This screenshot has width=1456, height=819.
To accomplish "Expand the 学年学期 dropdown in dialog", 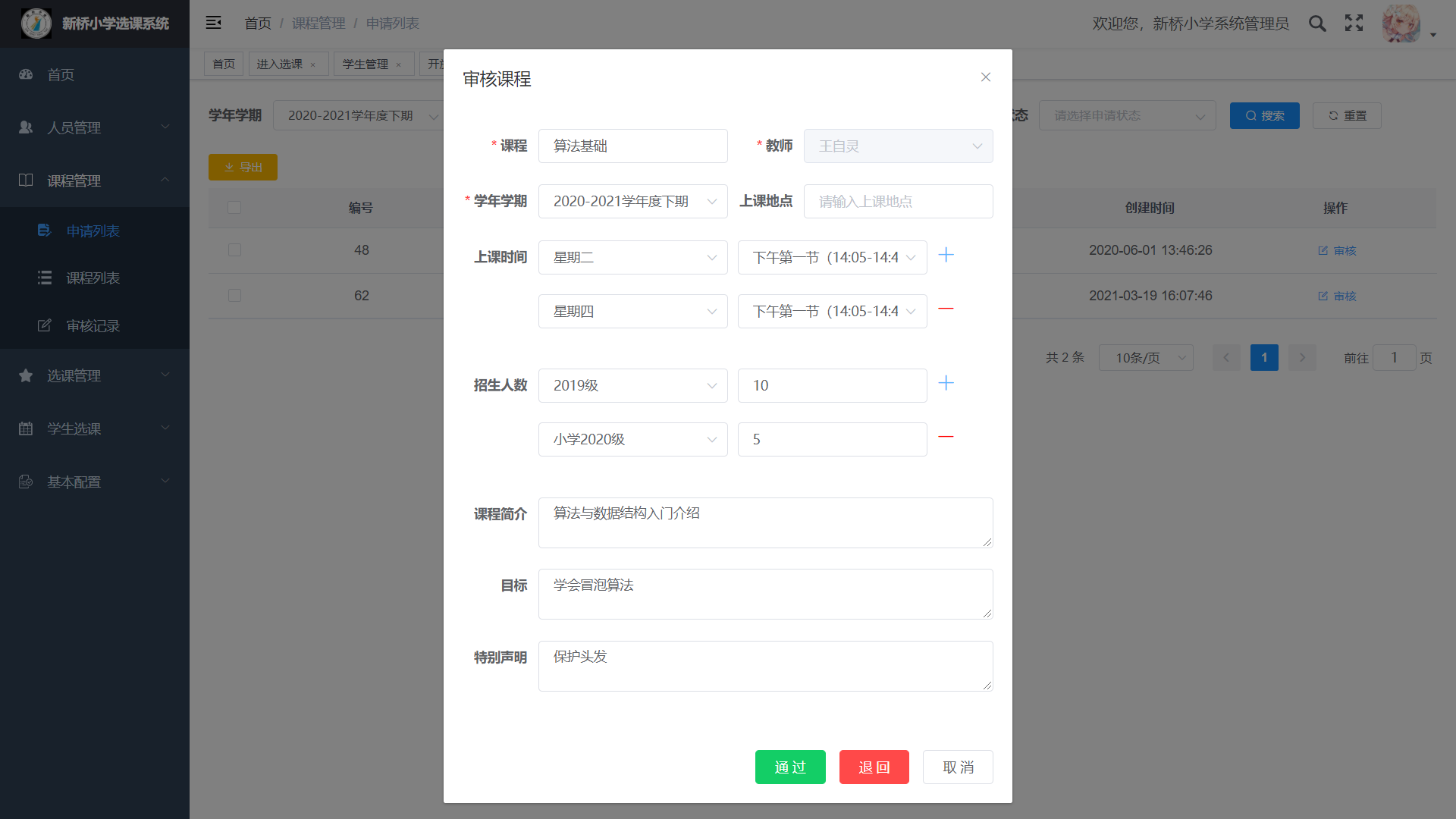I will coord(632,201).
